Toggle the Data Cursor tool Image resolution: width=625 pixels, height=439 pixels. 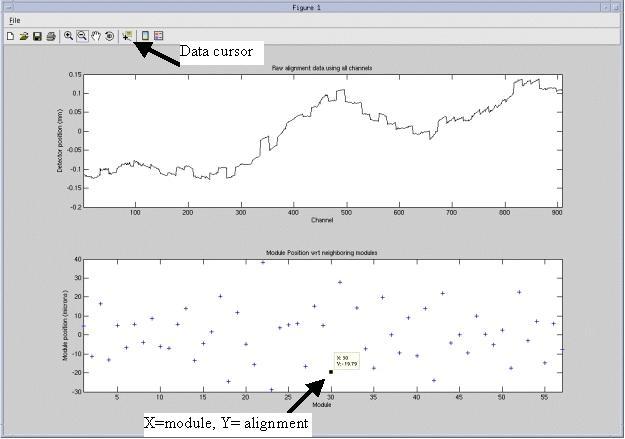pos(127,36)
